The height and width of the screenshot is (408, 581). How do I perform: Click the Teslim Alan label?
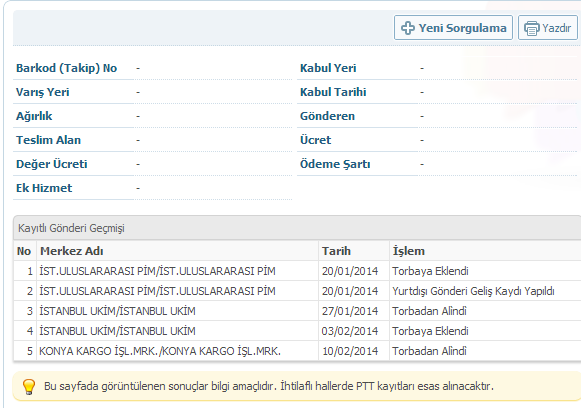coord(48,140)
